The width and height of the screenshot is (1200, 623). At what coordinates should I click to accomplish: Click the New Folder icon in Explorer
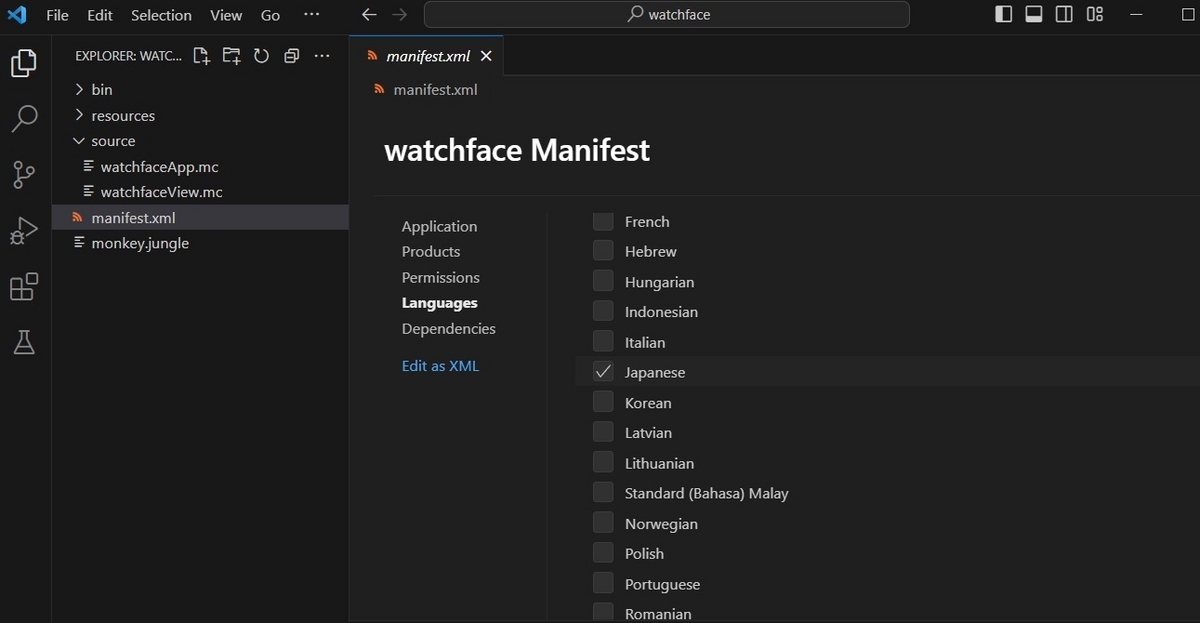click(232, 56)
